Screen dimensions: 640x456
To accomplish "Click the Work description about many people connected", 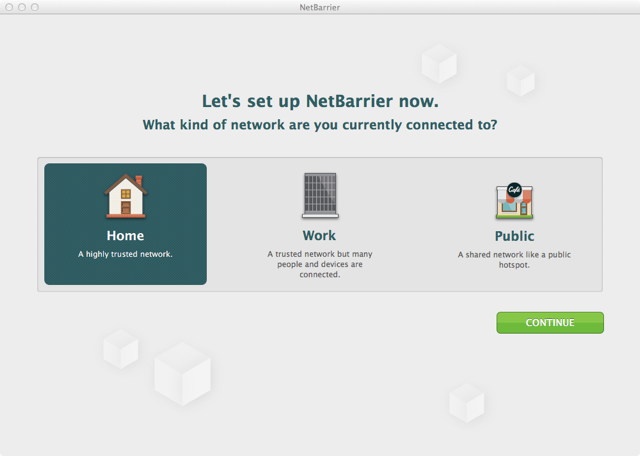I will point(320,264).
